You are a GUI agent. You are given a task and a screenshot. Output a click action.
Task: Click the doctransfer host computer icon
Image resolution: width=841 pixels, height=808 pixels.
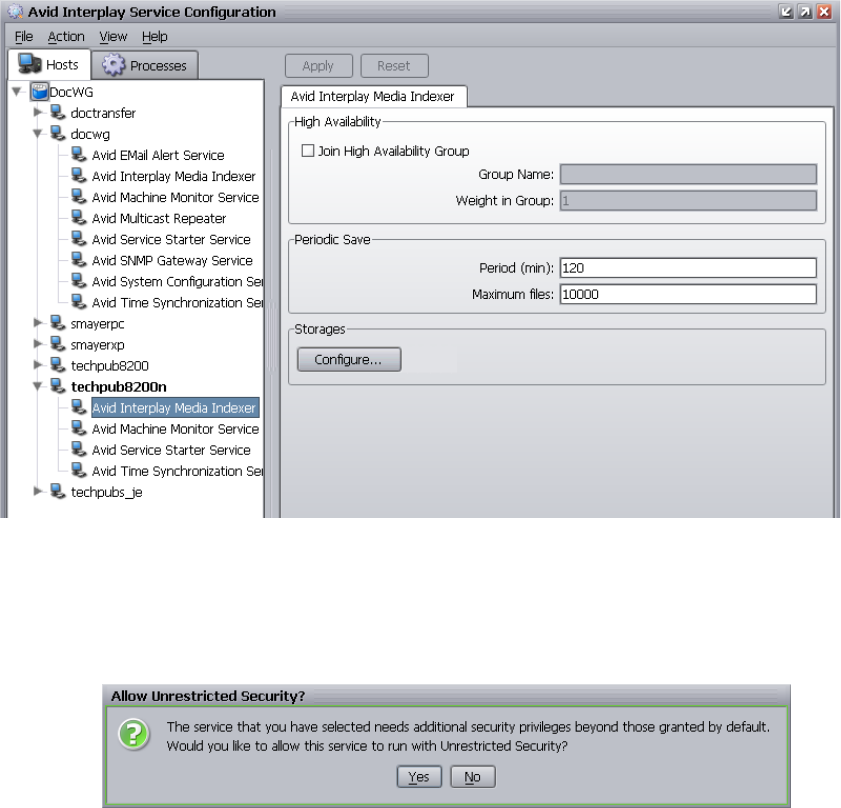click(58, 113)
